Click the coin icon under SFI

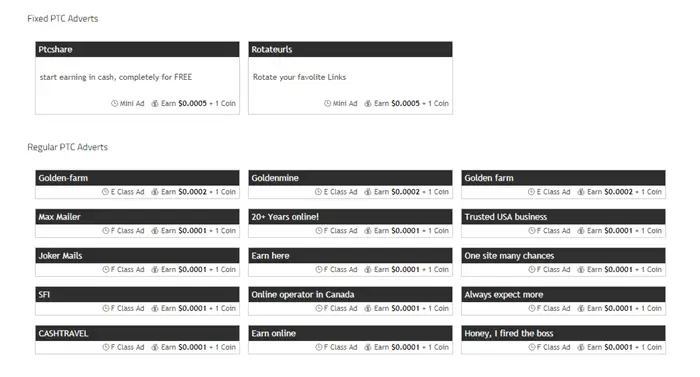tap(155, 308)
